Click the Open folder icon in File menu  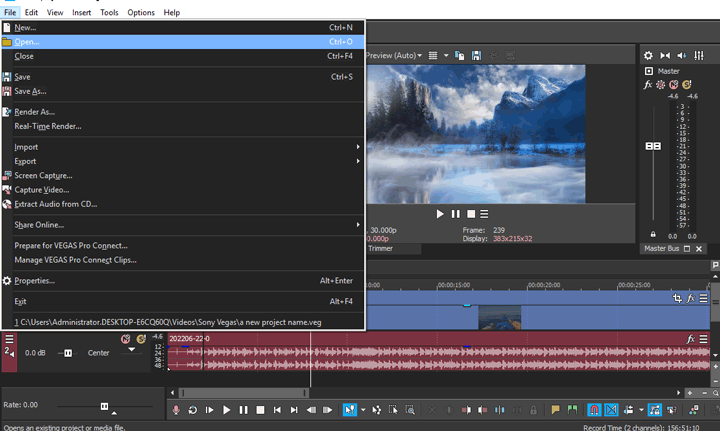[x=7, y=42]
